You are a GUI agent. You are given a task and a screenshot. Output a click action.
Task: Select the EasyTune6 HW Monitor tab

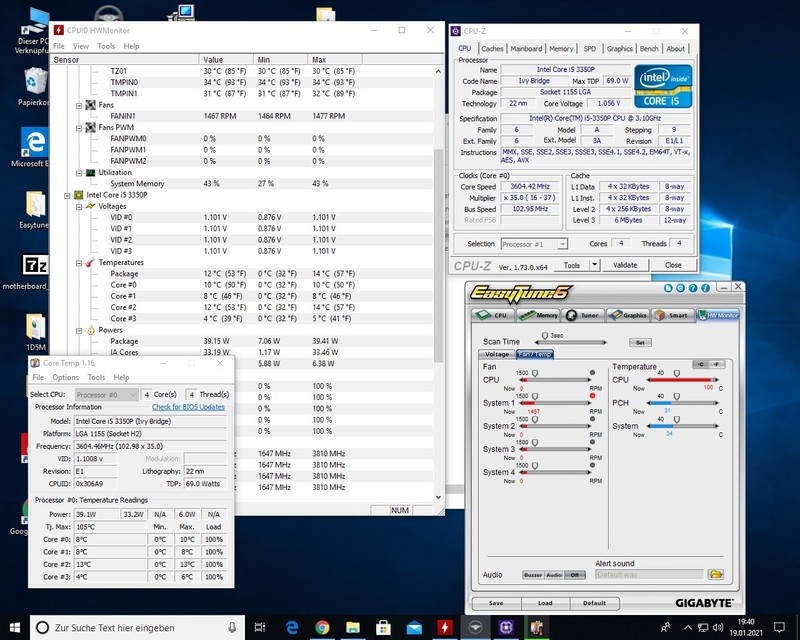tap(717, 315)
